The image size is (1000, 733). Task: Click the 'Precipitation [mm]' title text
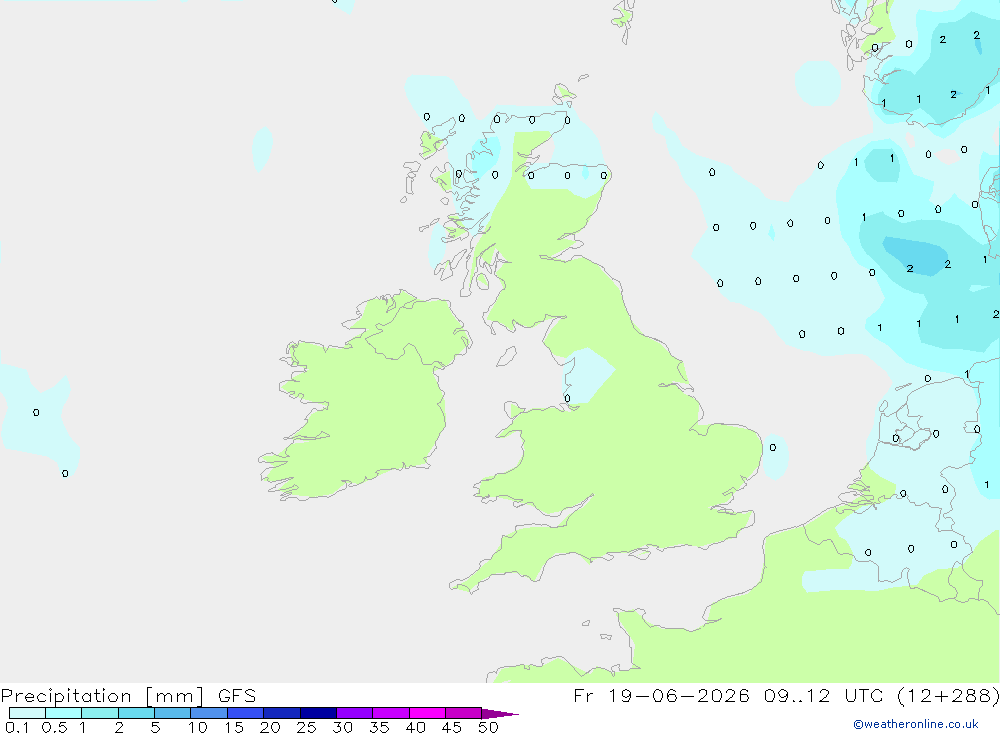tap(102, 696)
